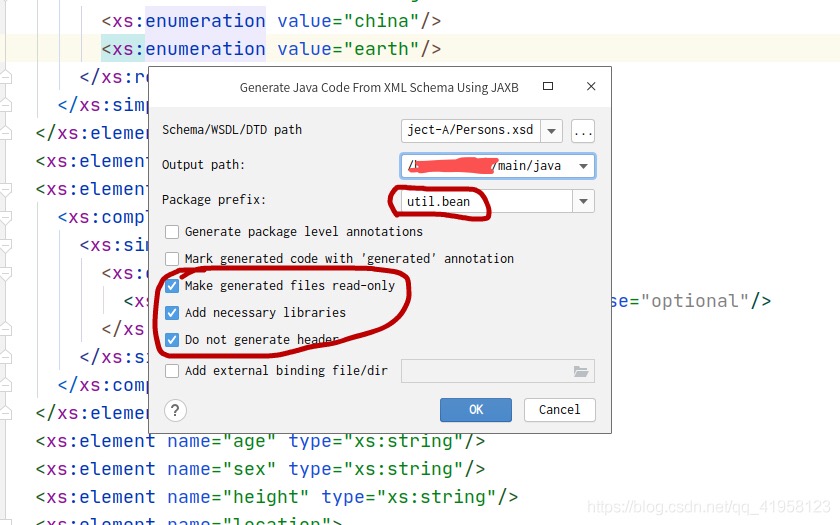The width and height of the screenshot is (840, 525).
Task: Browse for Schema path with ellipsis button
Action: click(582, 131)
